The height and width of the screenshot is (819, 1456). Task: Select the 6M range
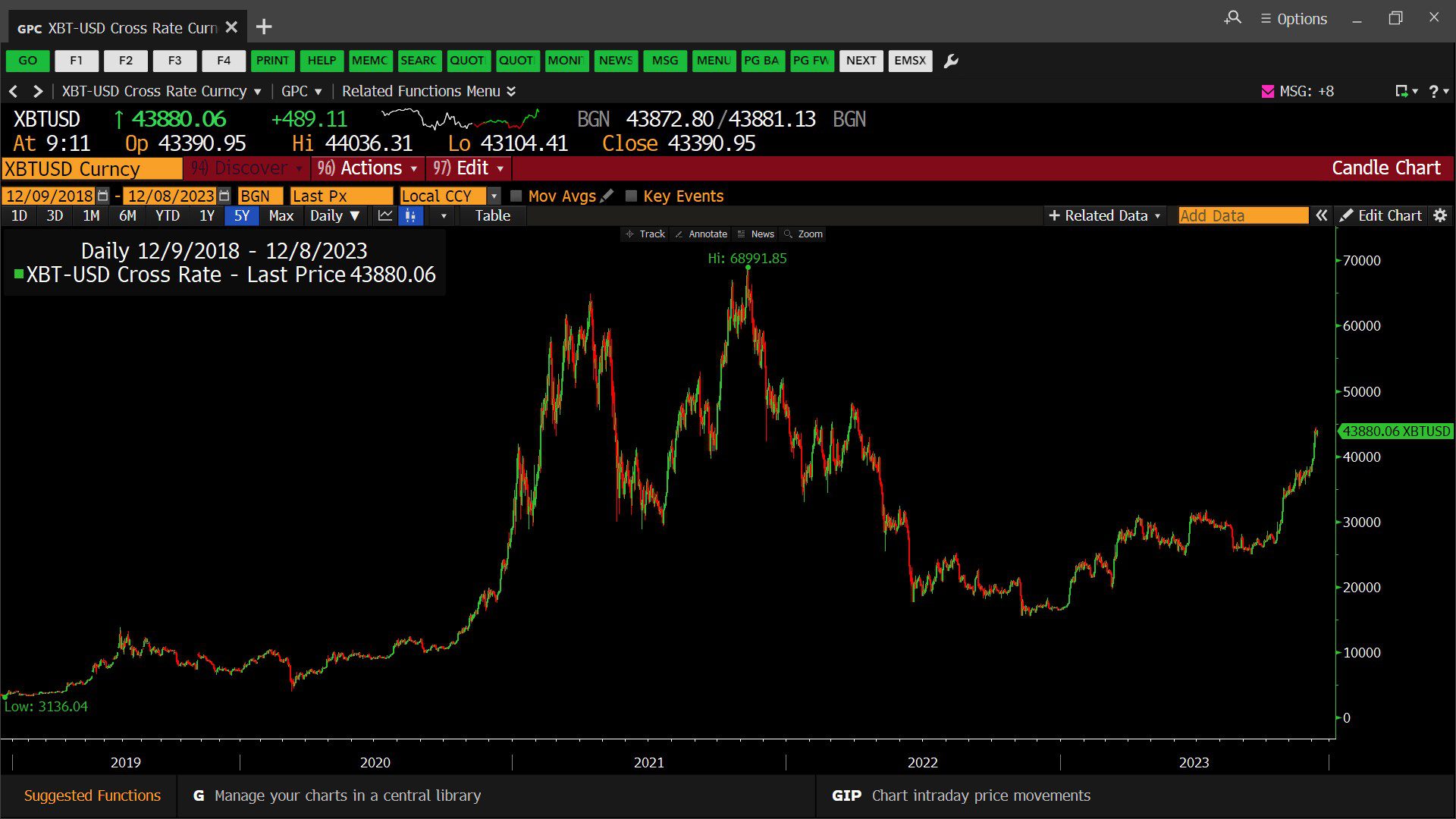click(x=127, y=215)
